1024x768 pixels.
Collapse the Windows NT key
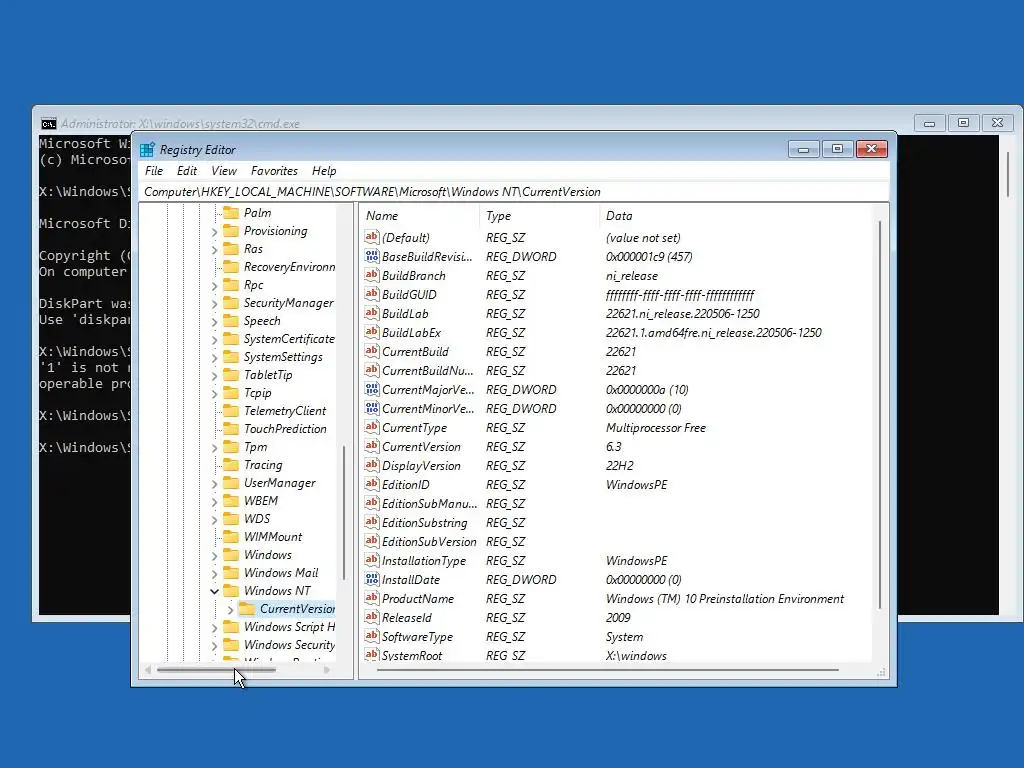[214, 591]
